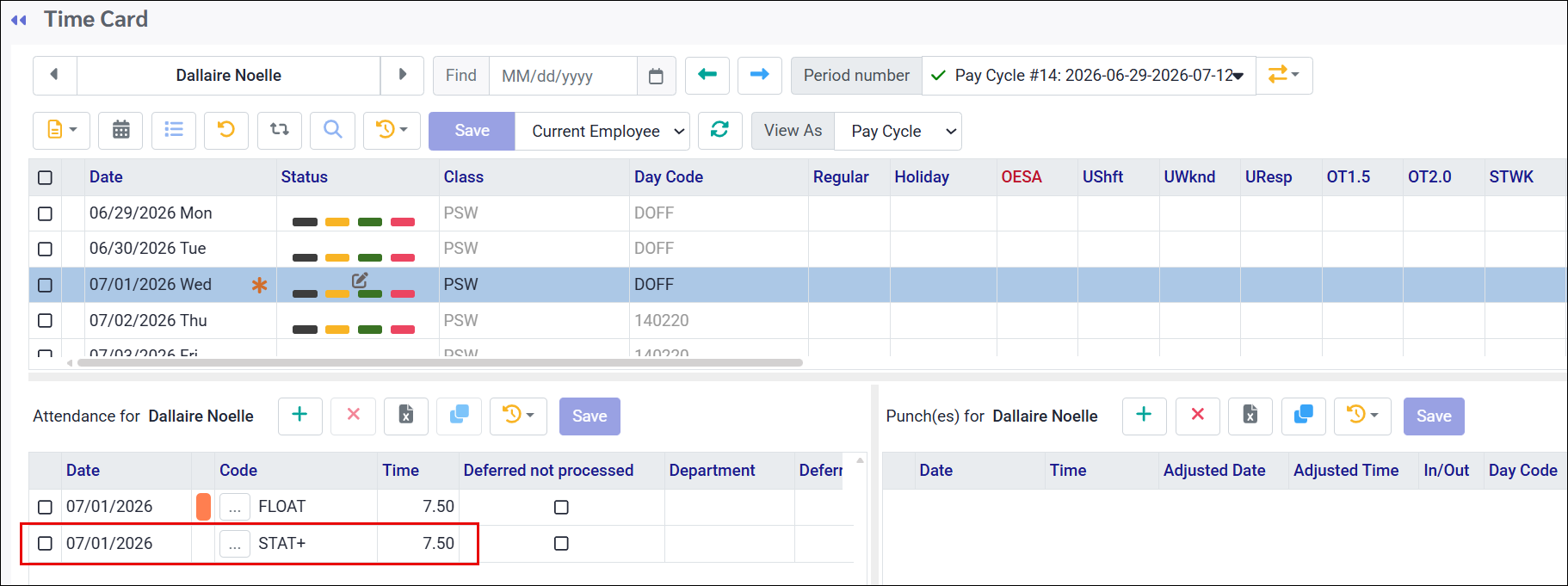Click the Find date input field
Screen dimensions: 1568x586
[563, 76]
